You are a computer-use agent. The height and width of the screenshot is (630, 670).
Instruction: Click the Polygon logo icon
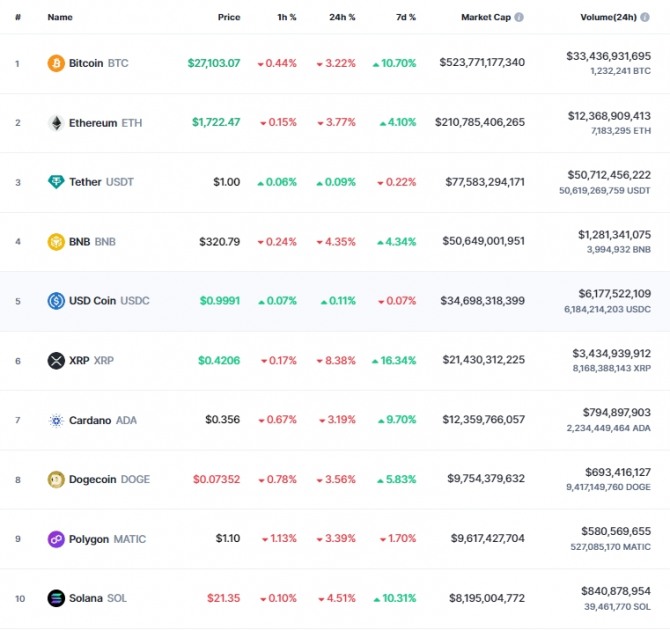[56, 539]
